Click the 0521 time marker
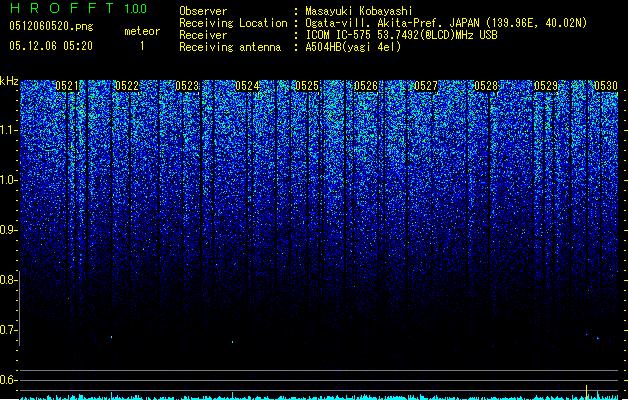Viewport: 629px width, 400px height. coord(67,86)
